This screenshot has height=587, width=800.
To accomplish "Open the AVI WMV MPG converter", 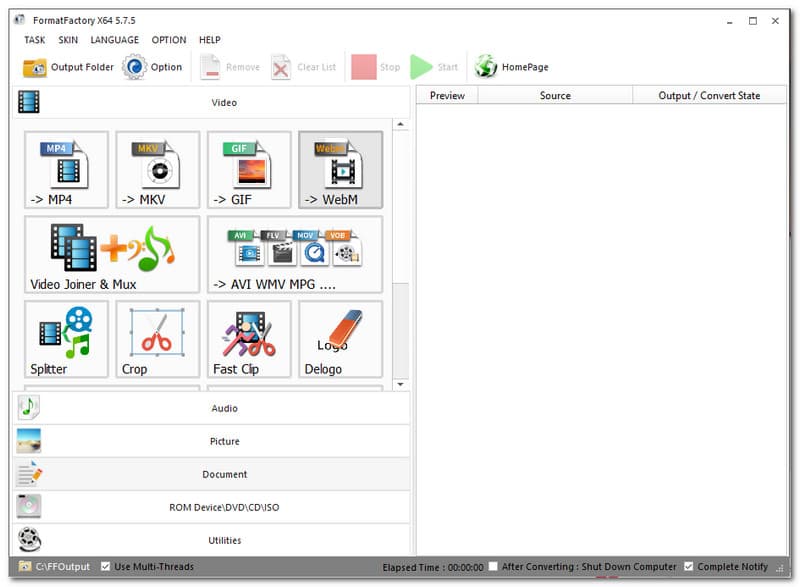I will coord(295,254).
